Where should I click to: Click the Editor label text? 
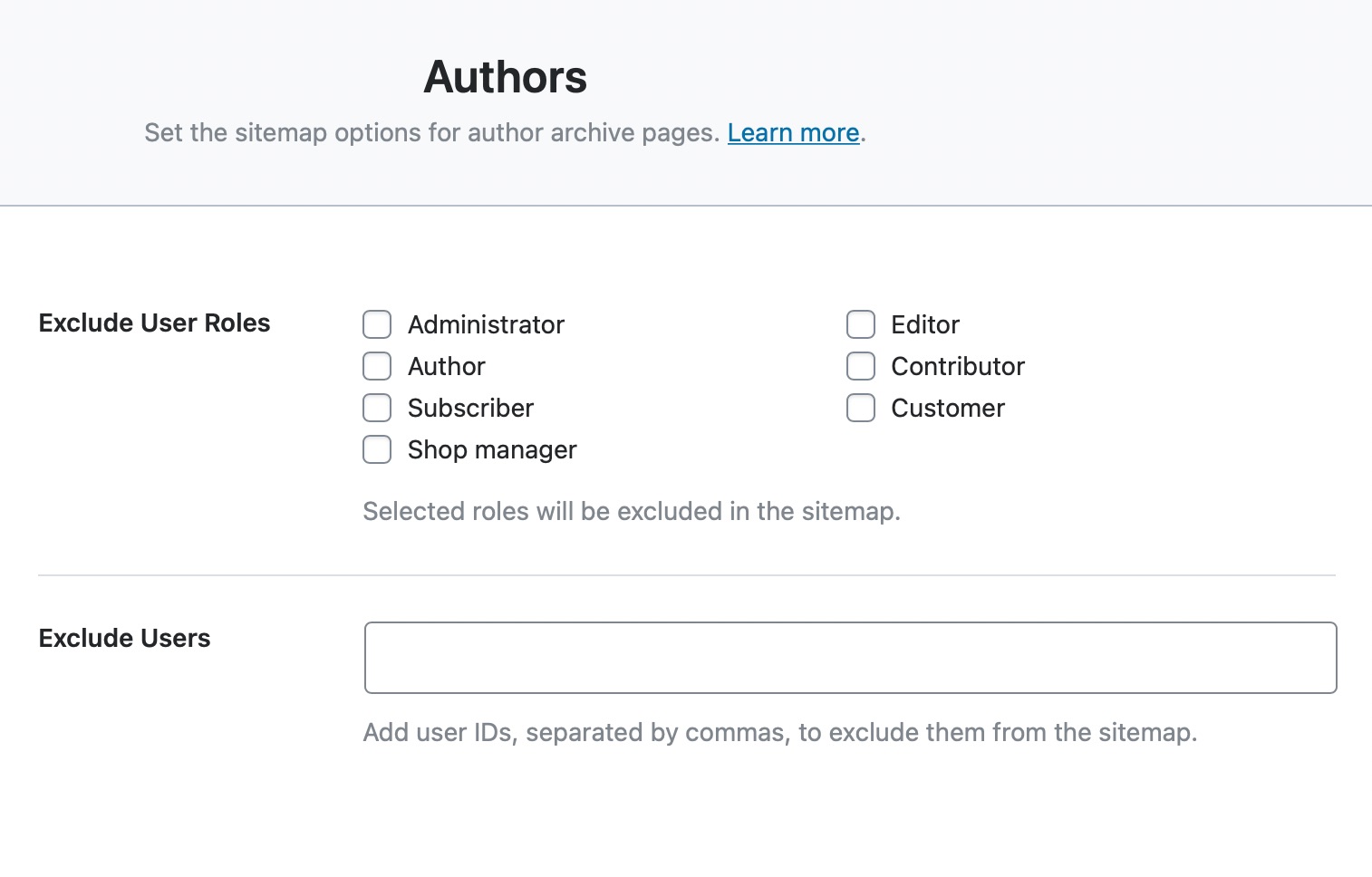point(924,324)
